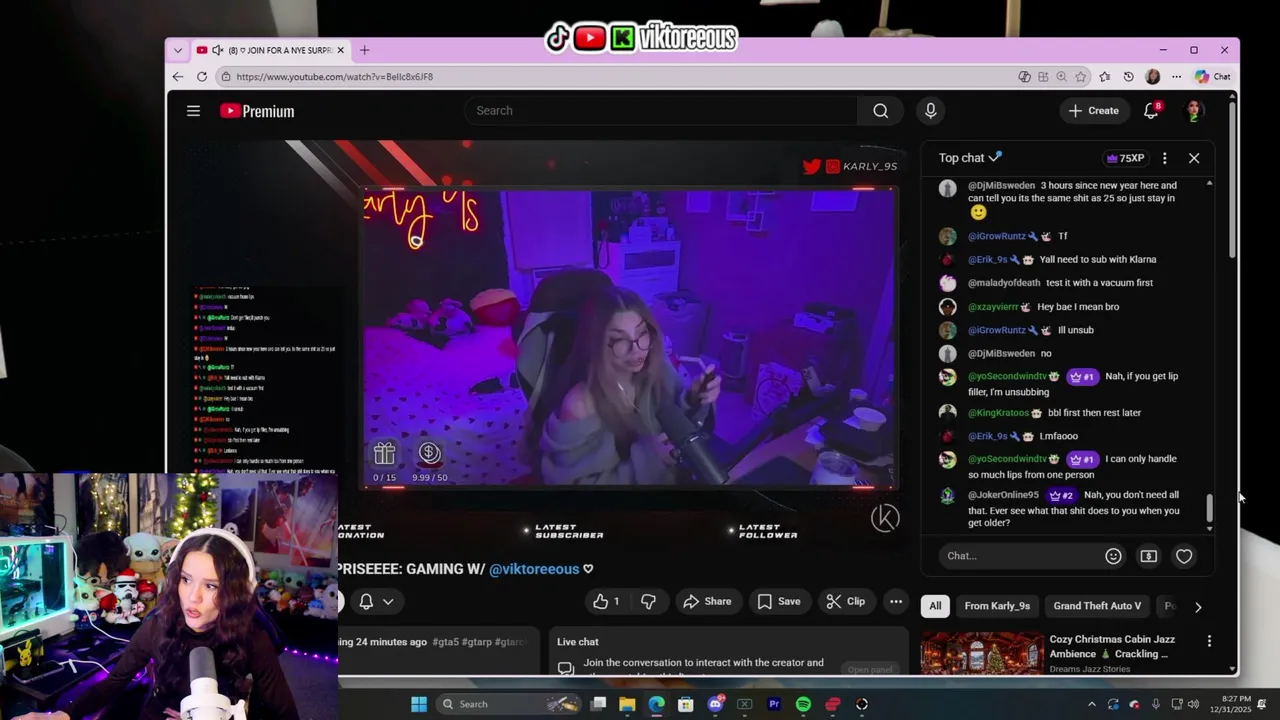Open Edge favorites list
Screen dimensions: 1280x720
click(1105, 76)
